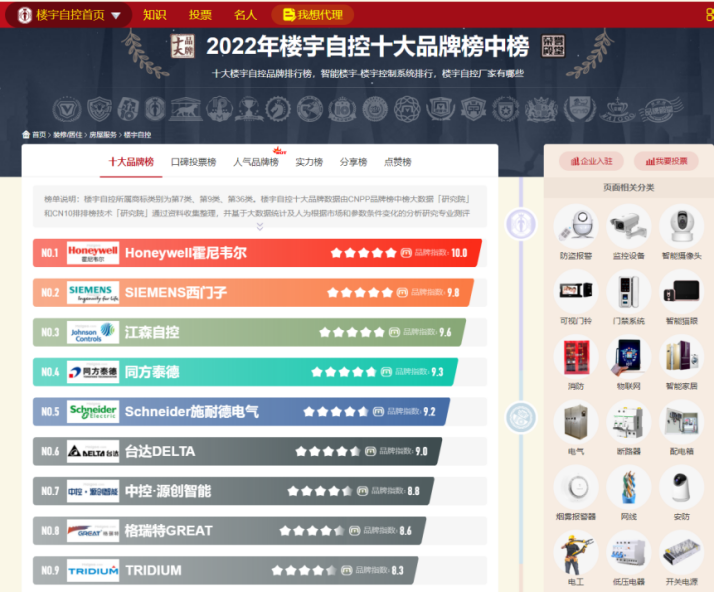Open the 可视门铃 category icon
Screen dimensions: 714x593
click(576, 291)
